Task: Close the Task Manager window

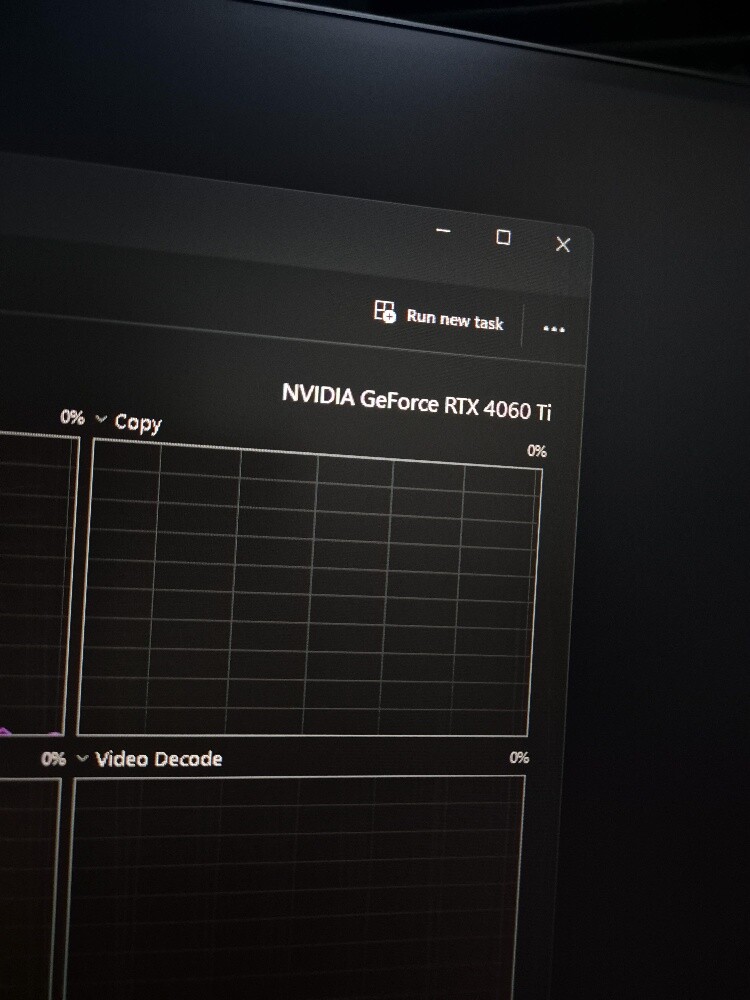Action: click(x=562, y=244)
